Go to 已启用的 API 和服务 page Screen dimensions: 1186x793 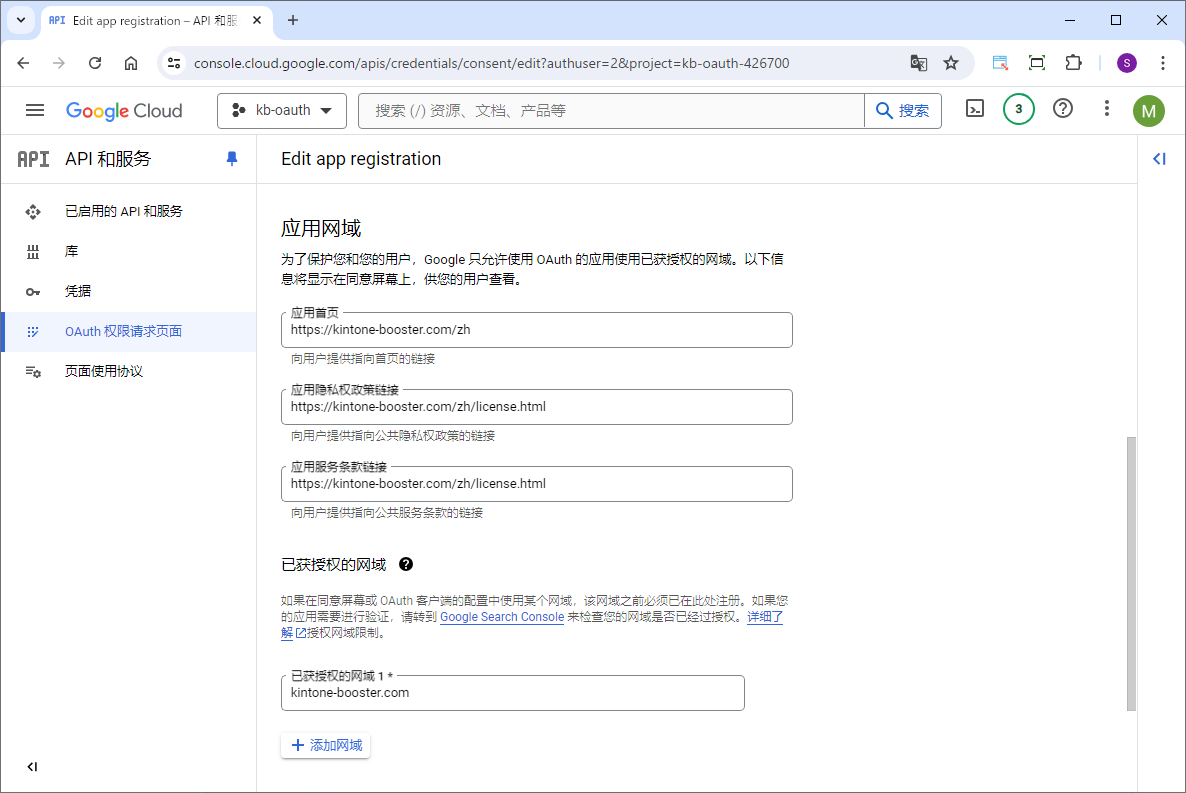click(124, 212)
